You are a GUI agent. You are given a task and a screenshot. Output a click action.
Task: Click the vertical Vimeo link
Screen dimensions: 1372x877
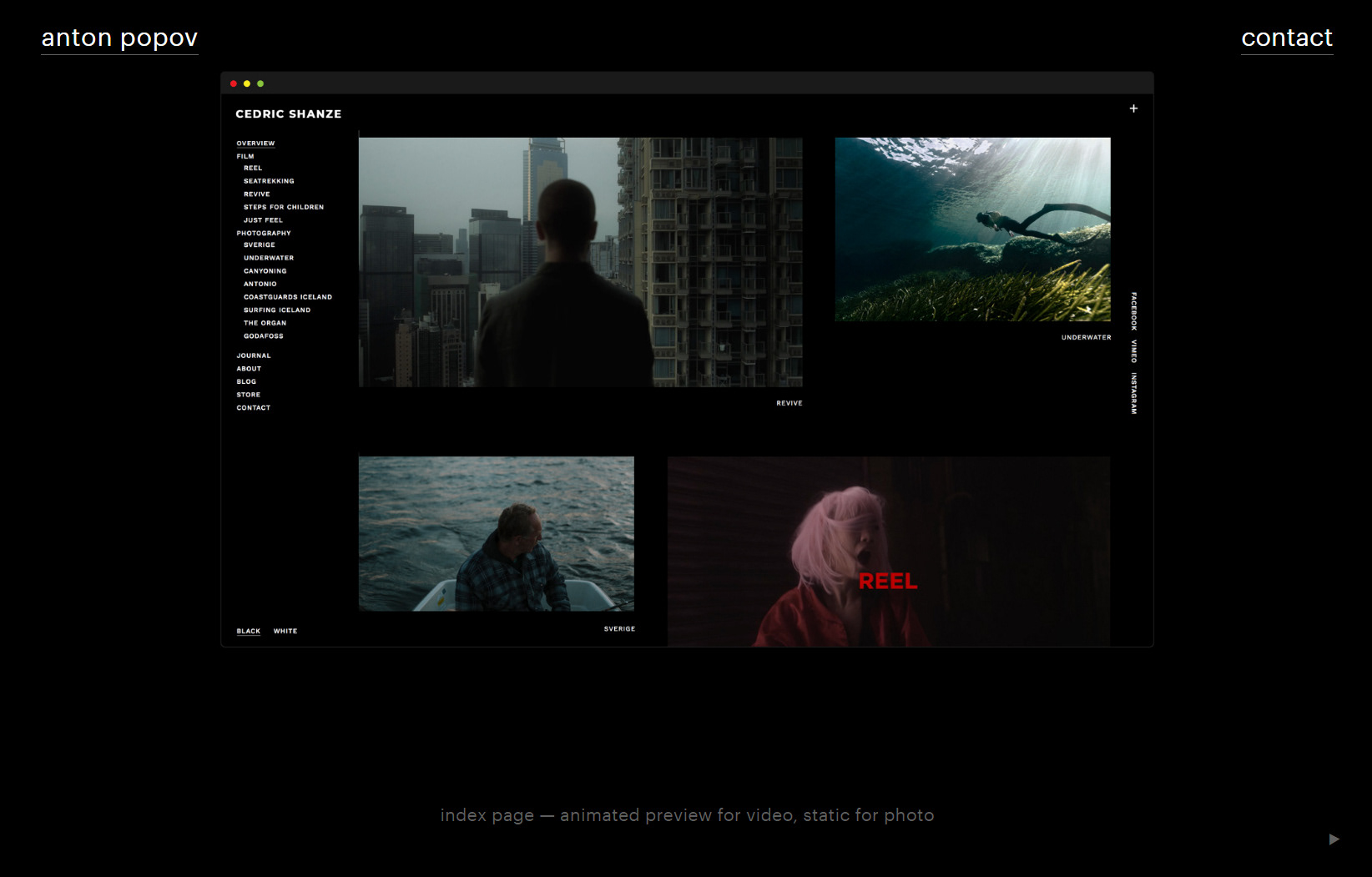click(x=1133, y=351)
